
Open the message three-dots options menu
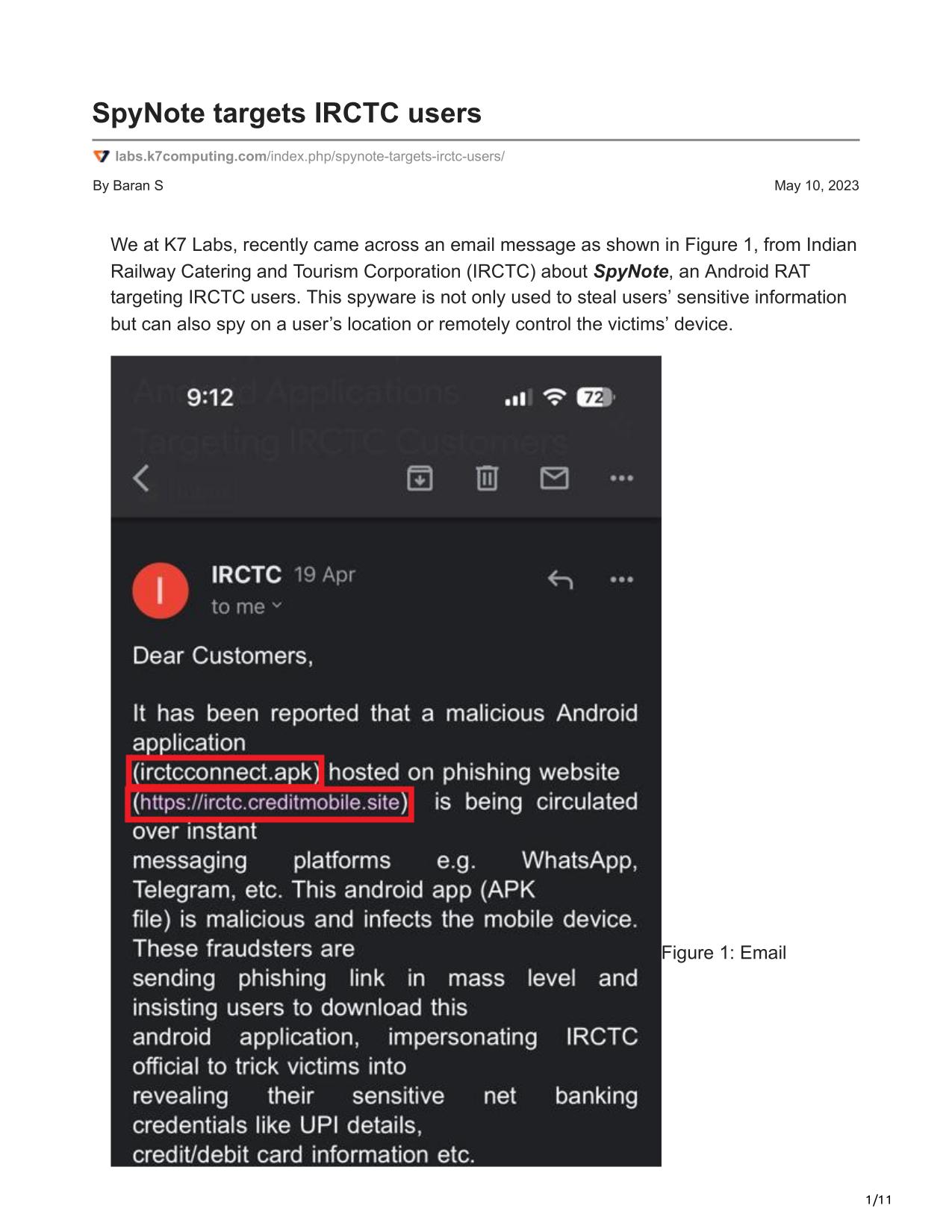(x=621, y=579)
